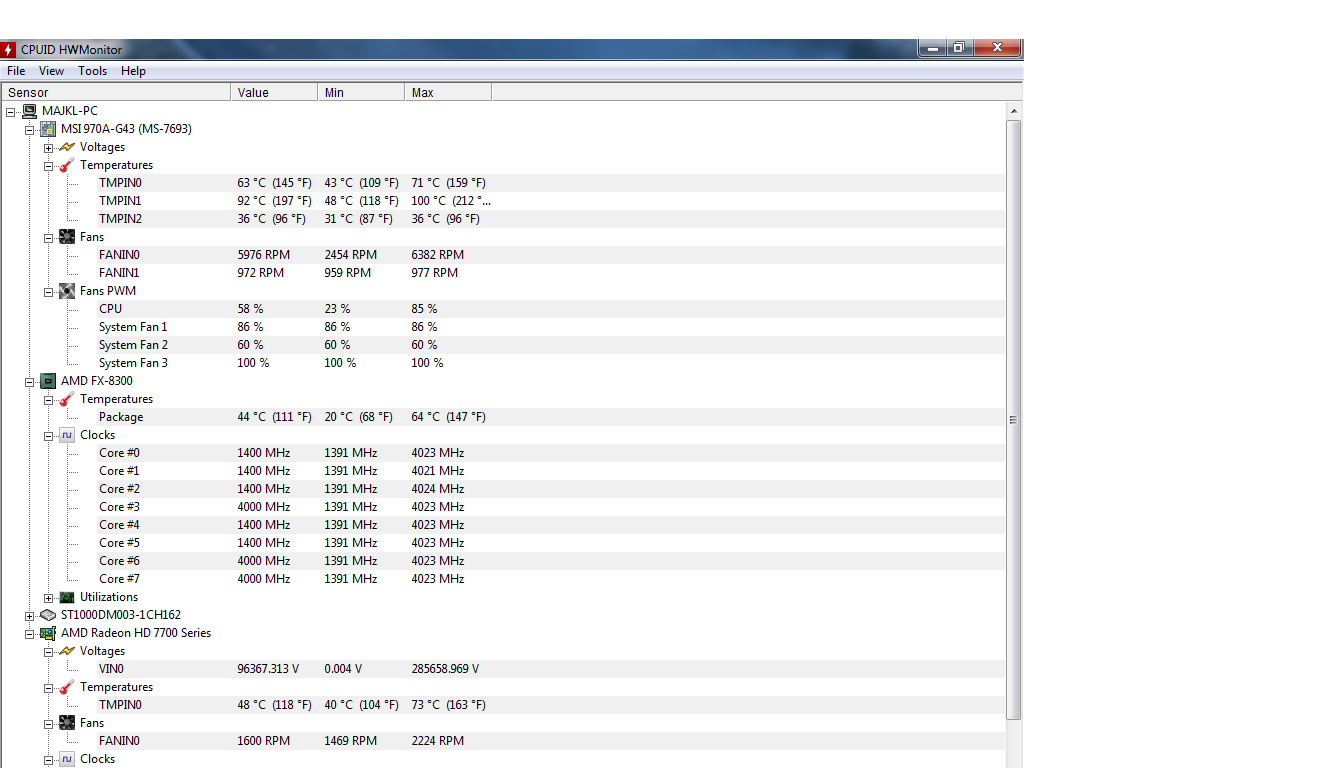The width and height of the screenshot is (1333, 768).
Task: Open the File menu
Action: coord(16,71)
